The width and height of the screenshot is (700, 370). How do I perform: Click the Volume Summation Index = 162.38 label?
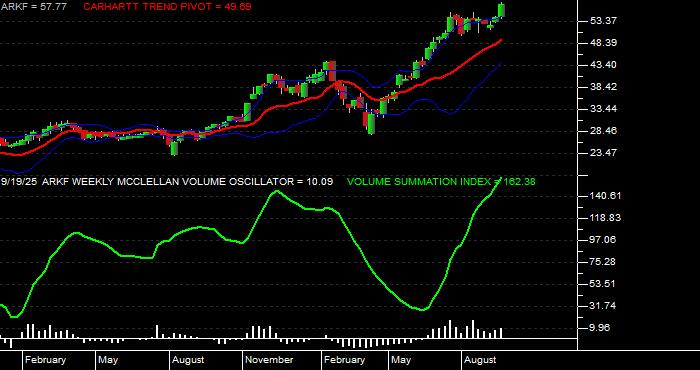point(441,182)
